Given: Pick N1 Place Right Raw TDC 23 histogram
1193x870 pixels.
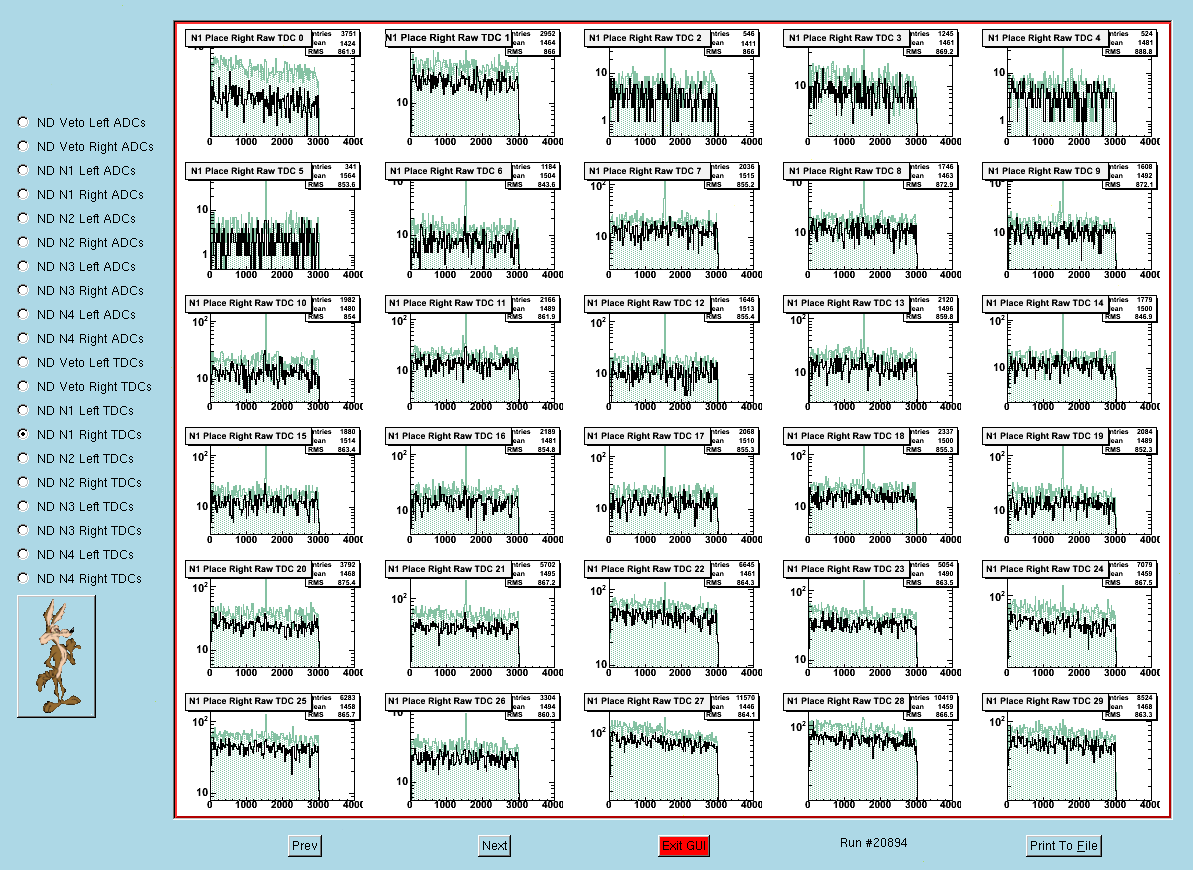Looking at the screenshot, I should 872,620.
